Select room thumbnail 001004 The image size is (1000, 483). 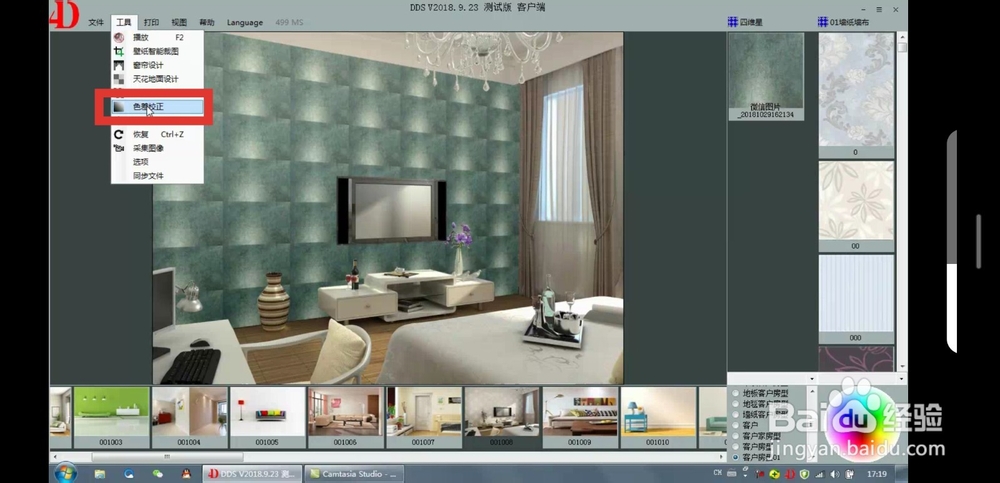[189, 417]
